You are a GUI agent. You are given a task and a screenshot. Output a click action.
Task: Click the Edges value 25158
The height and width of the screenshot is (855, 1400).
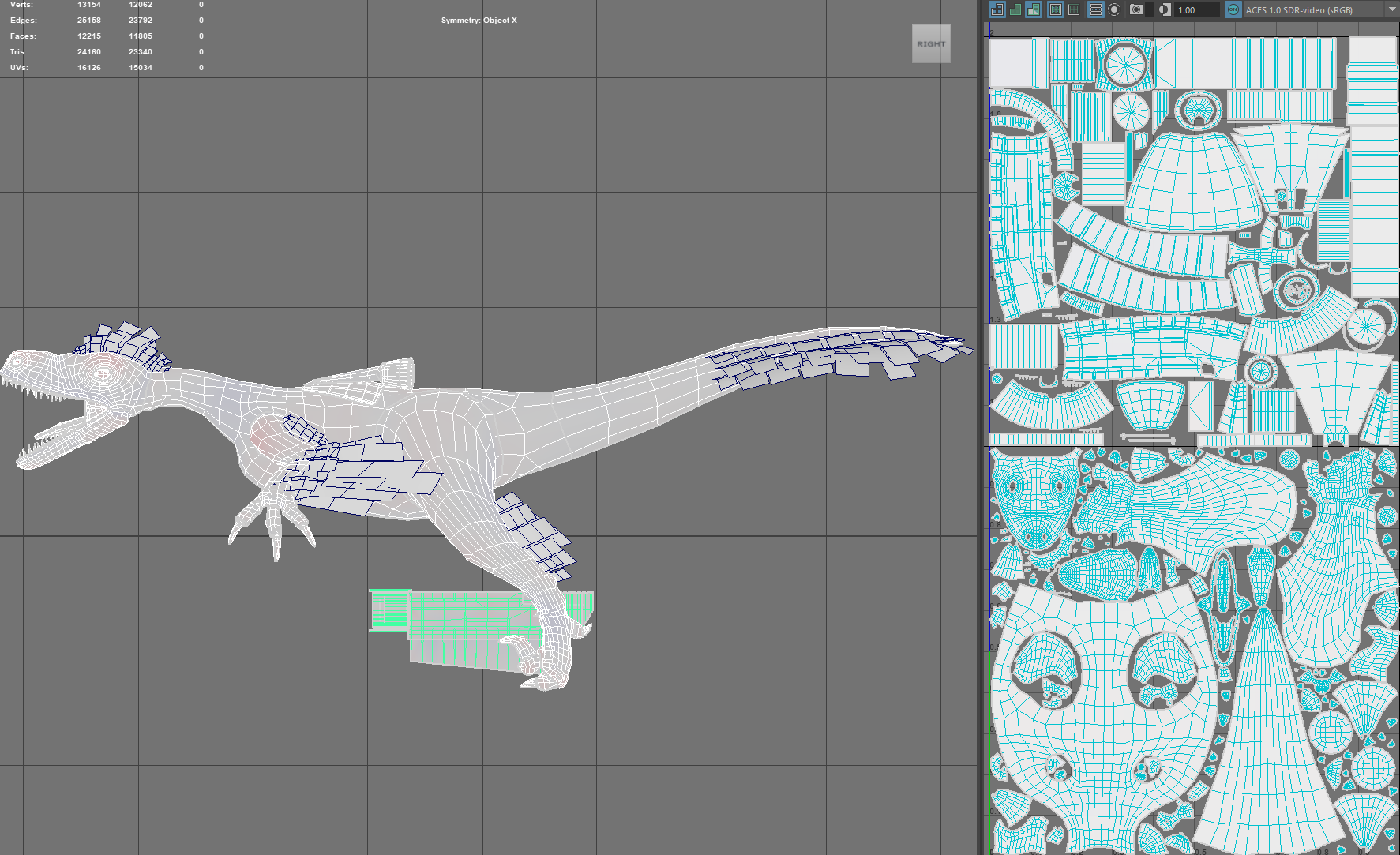point(89,21)
